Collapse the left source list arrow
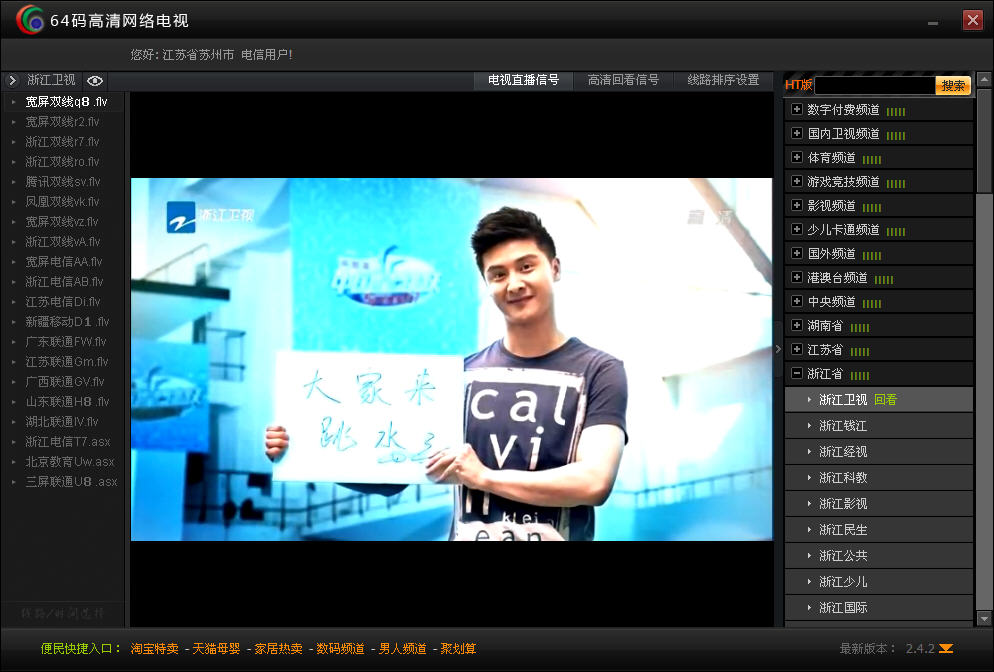This screenshot has height=672, width=994. click(12, 81)
